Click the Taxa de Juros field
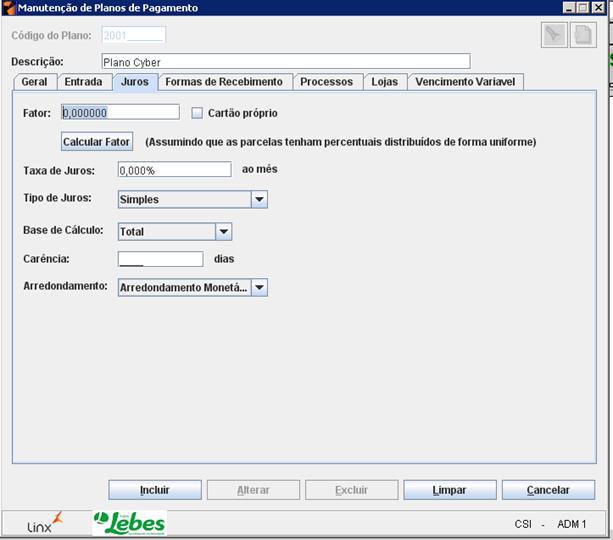This screenshot has width=613, height=540. click(x=174, y=170)
